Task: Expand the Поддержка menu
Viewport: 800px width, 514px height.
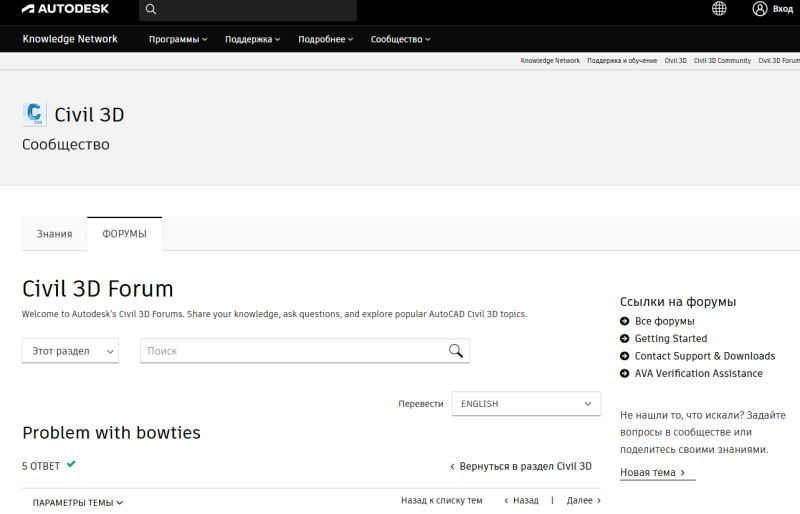Action: (x=253, y=39)
